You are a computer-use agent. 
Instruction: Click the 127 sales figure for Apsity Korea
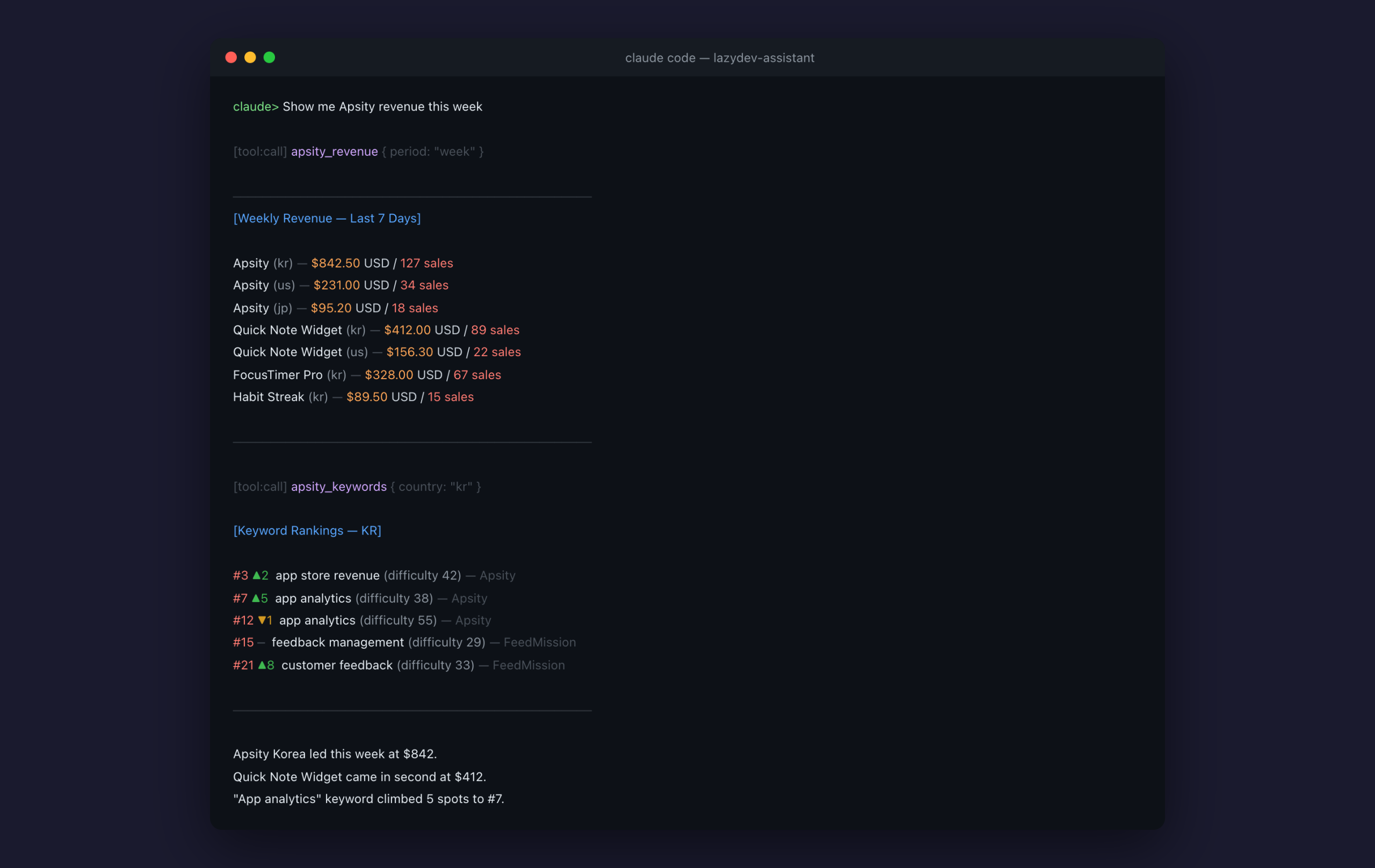(x=426, y=263)
